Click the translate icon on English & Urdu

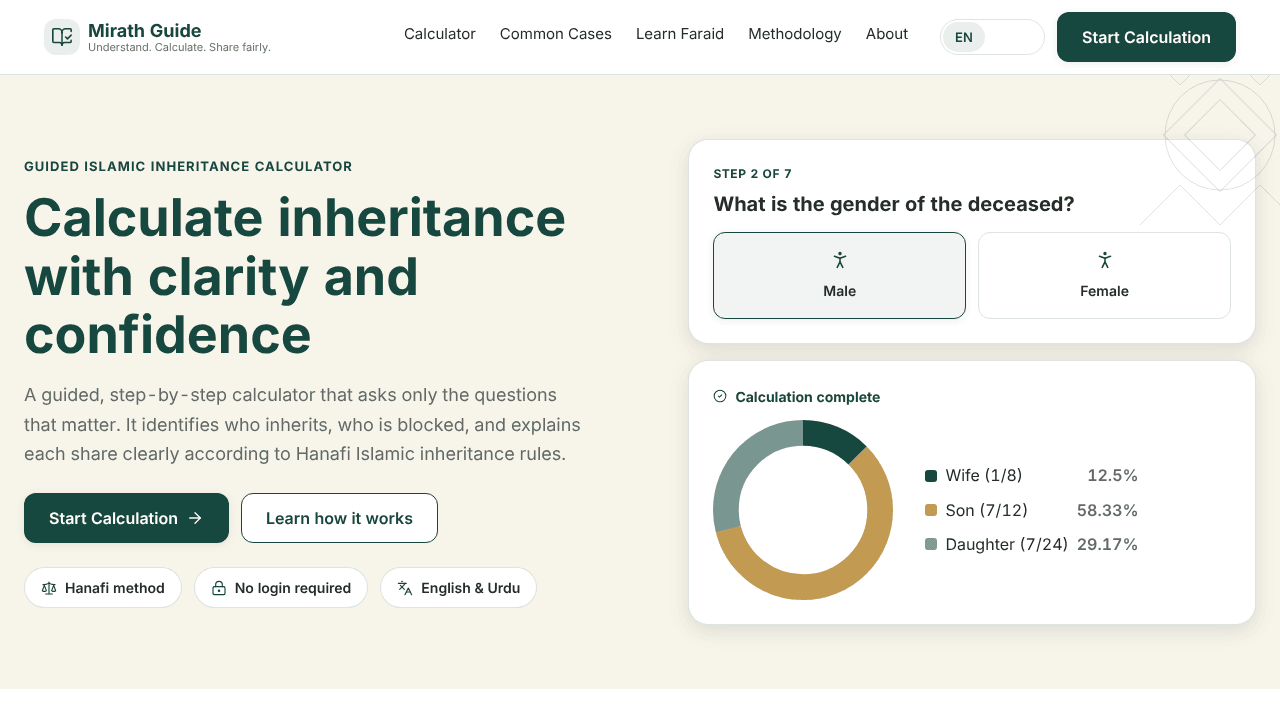pos(405,588)
